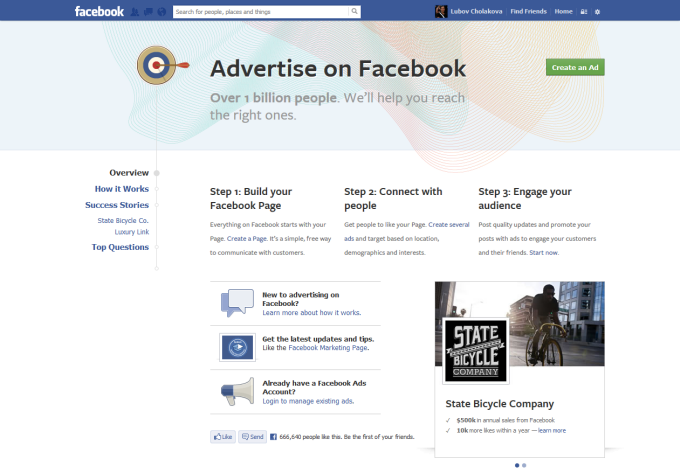Click the Facebook Marketing page icon
This screenshot has height=475, width=680.
click(x=237, y=347)
